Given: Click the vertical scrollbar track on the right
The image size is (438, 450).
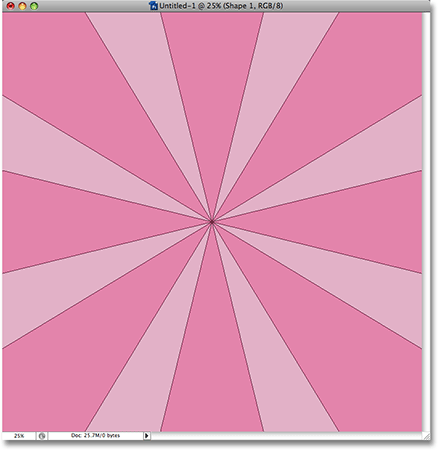Looking at the screenshot, I should 426,222.
